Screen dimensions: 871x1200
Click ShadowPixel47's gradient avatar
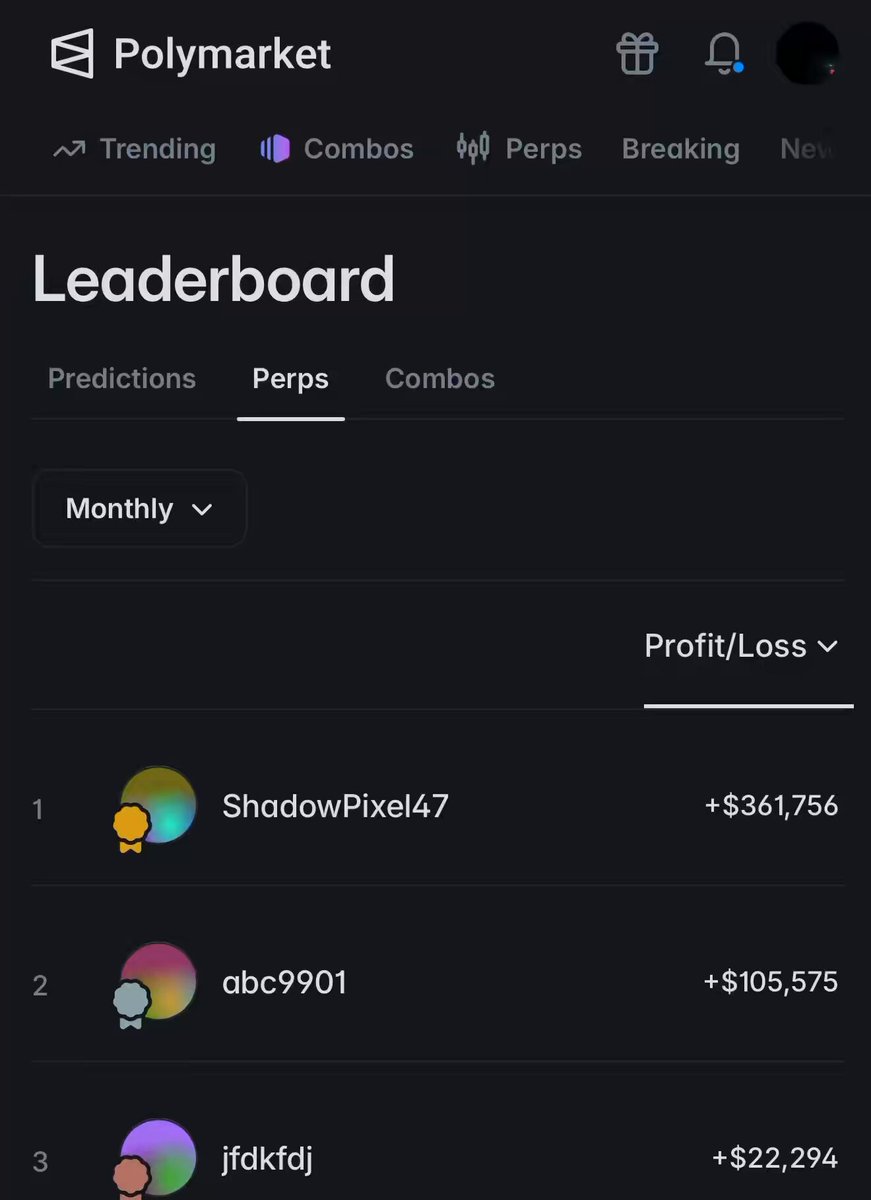158,805
